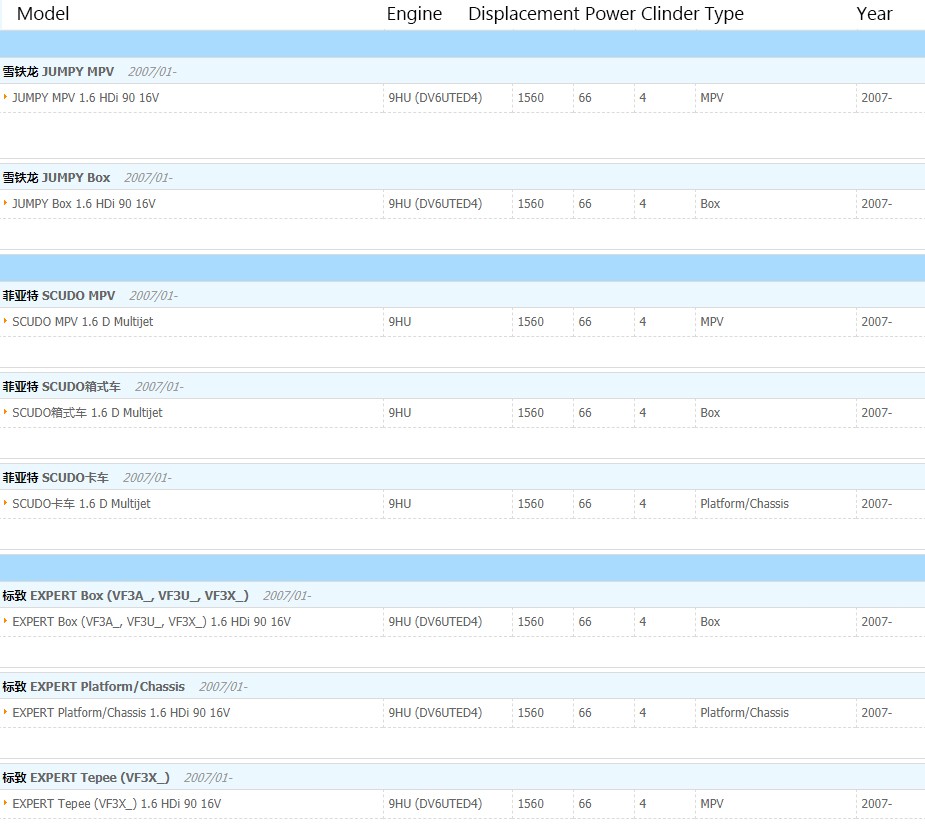This screenshot has width=925, height=832.
Task: Click the orange arrow before SCUDO卡车 1.6 D Multijet
Action: click(x=5, y=504)
